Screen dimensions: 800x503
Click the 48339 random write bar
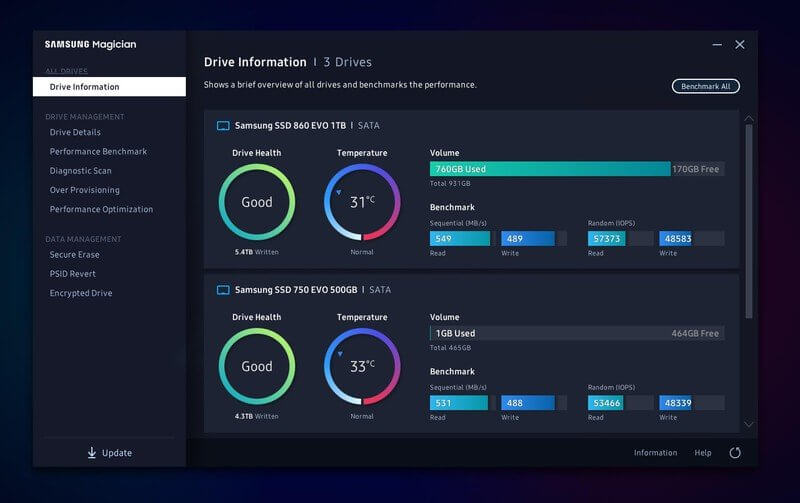(x=675, y=403)
